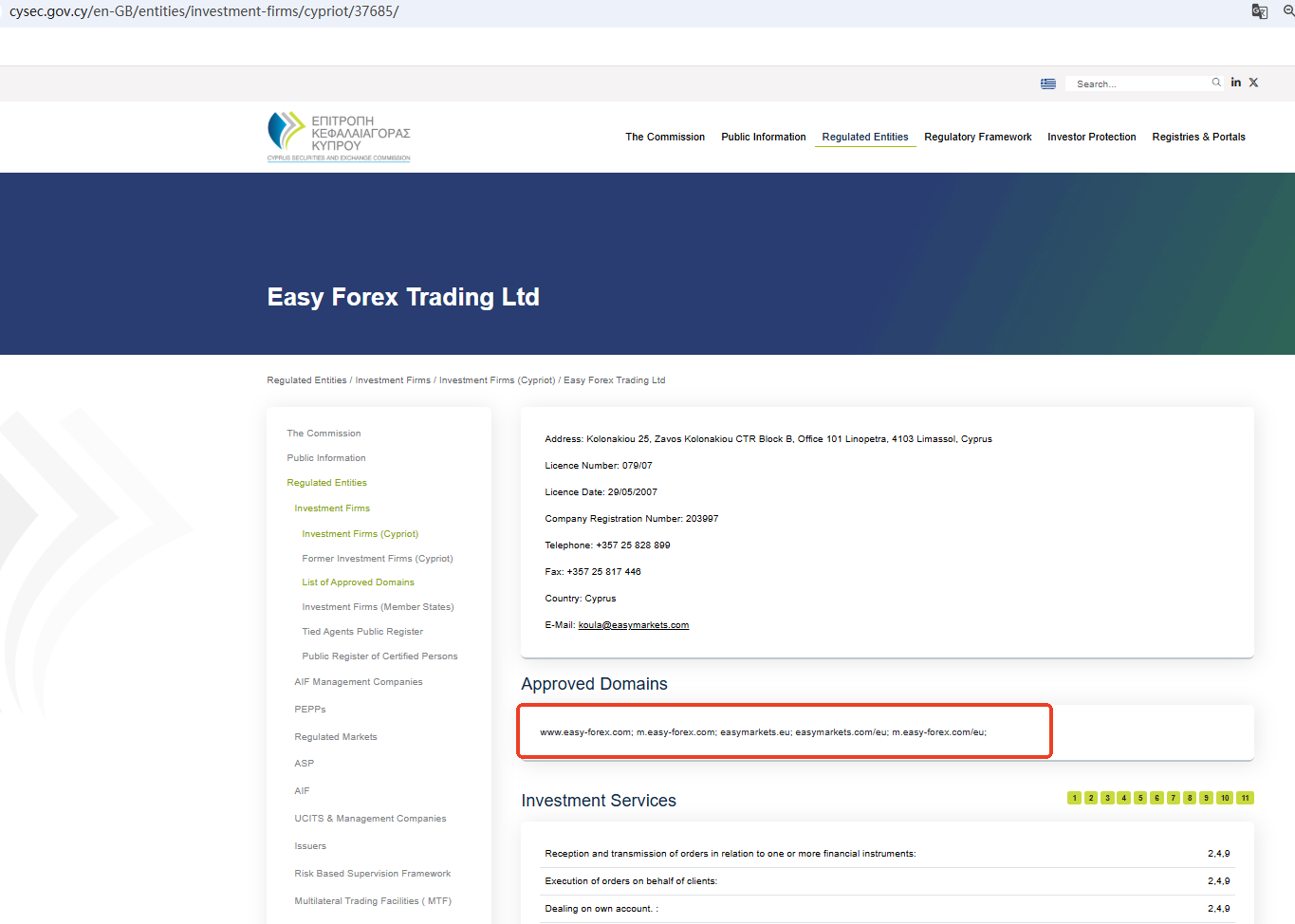Click the search magnifier icon
1295x924 pixels.
point(1216,83)
